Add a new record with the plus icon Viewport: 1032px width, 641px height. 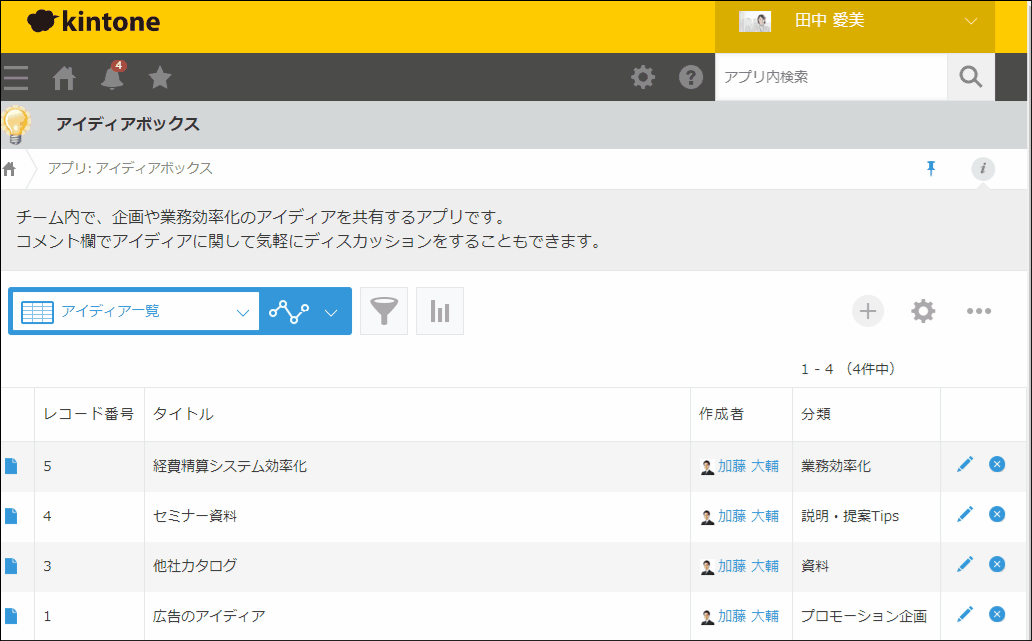pos(868,311)
